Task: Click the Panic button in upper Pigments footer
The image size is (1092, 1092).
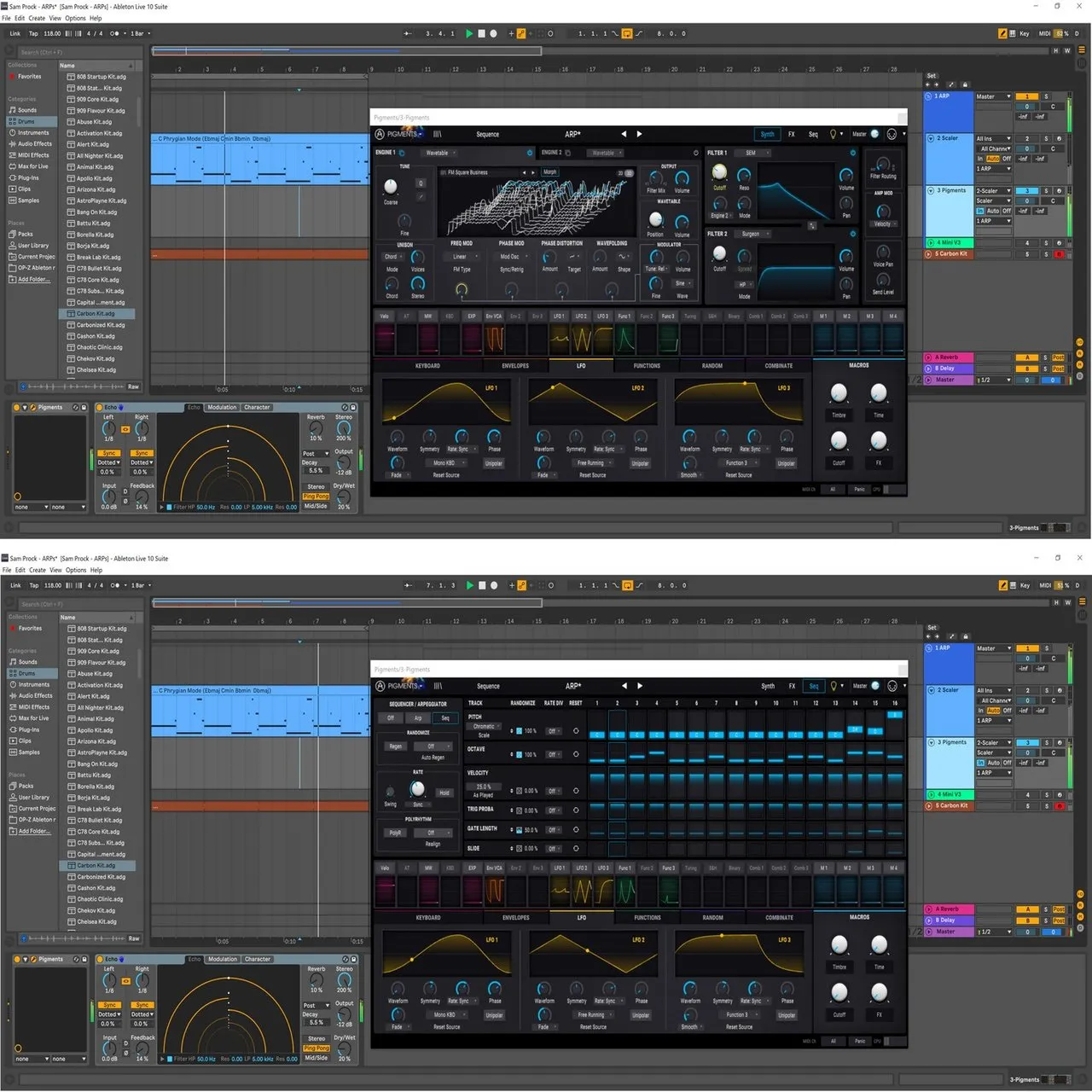Action: (859, 489)
